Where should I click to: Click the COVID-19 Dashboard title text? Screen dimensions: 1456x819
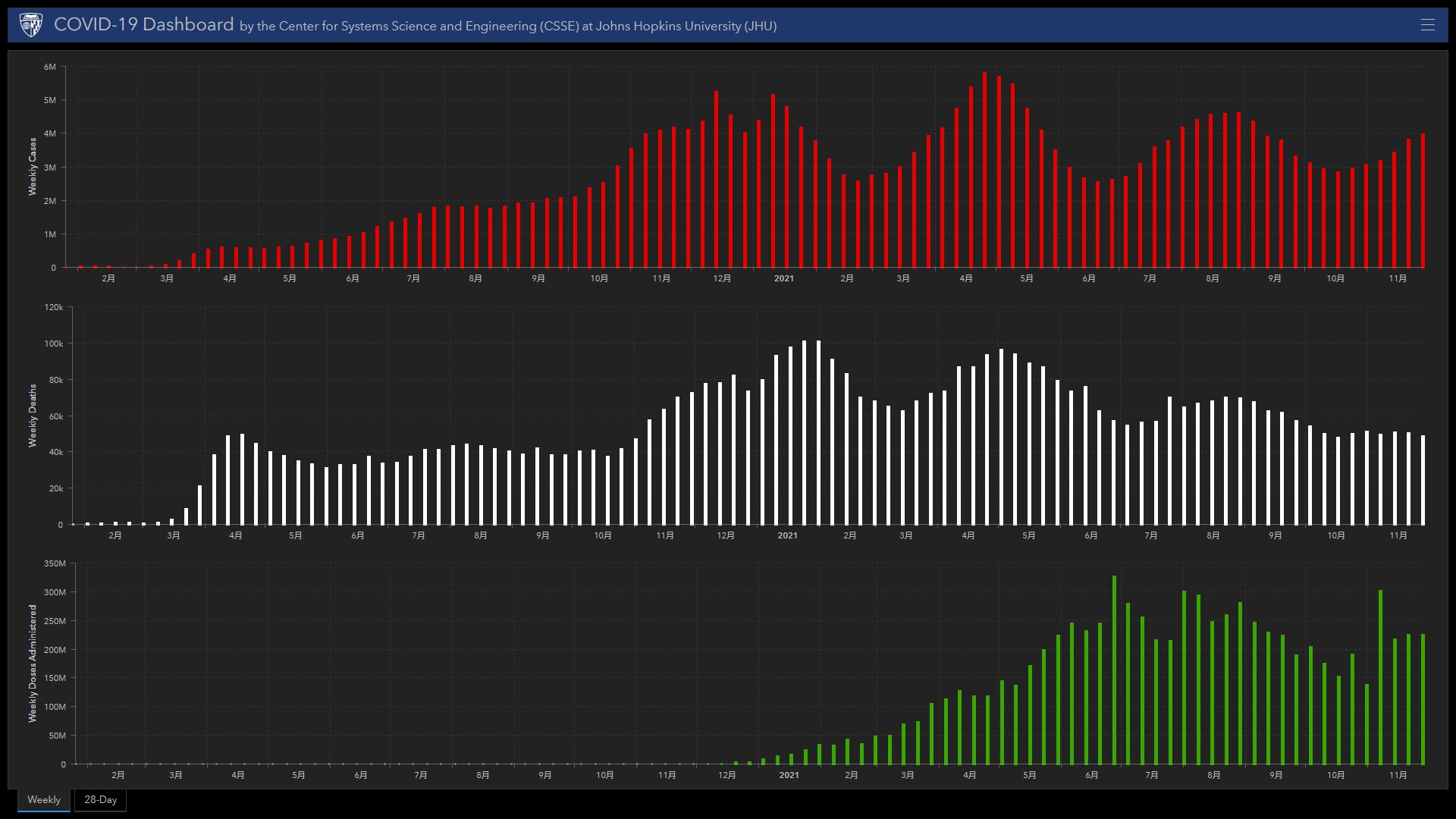point(143,25)
